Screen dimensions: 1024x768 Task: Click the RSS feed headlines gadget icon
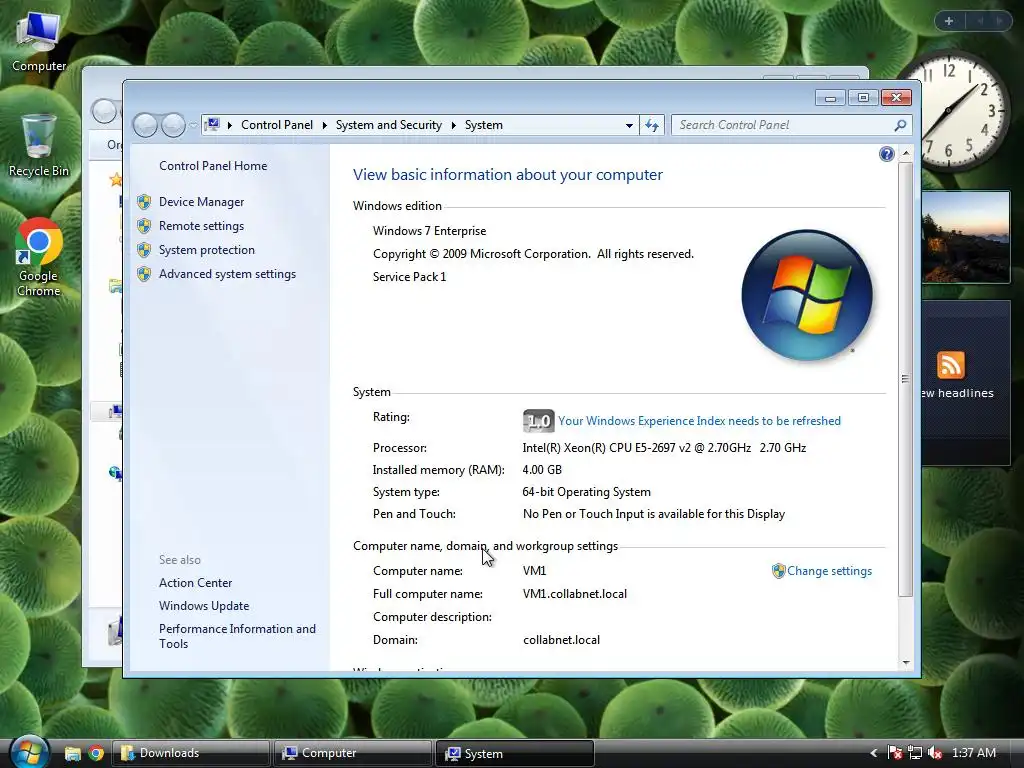950,365
